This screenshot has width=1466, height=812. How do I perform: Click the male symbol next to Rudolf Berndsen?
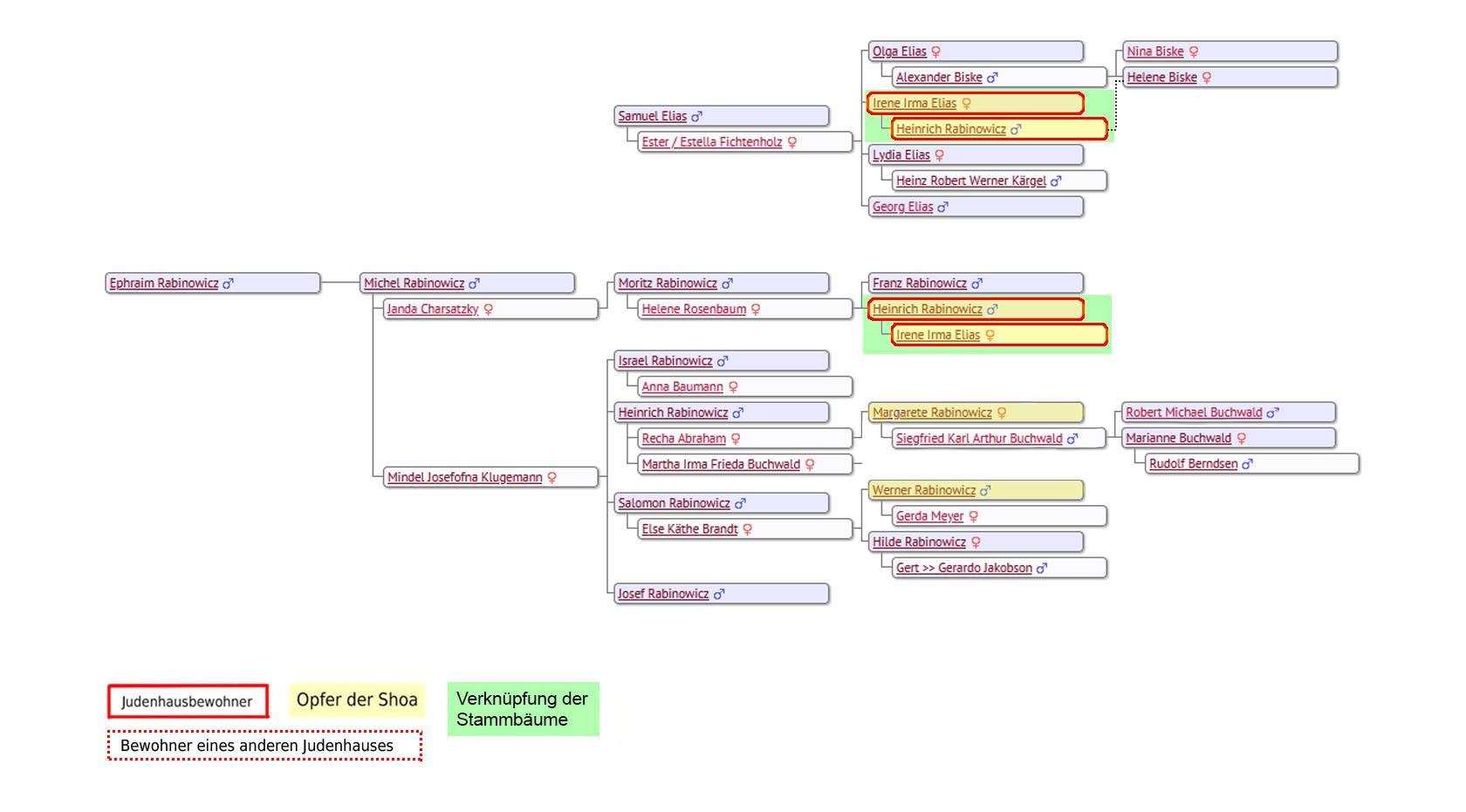coord(1247,464)
